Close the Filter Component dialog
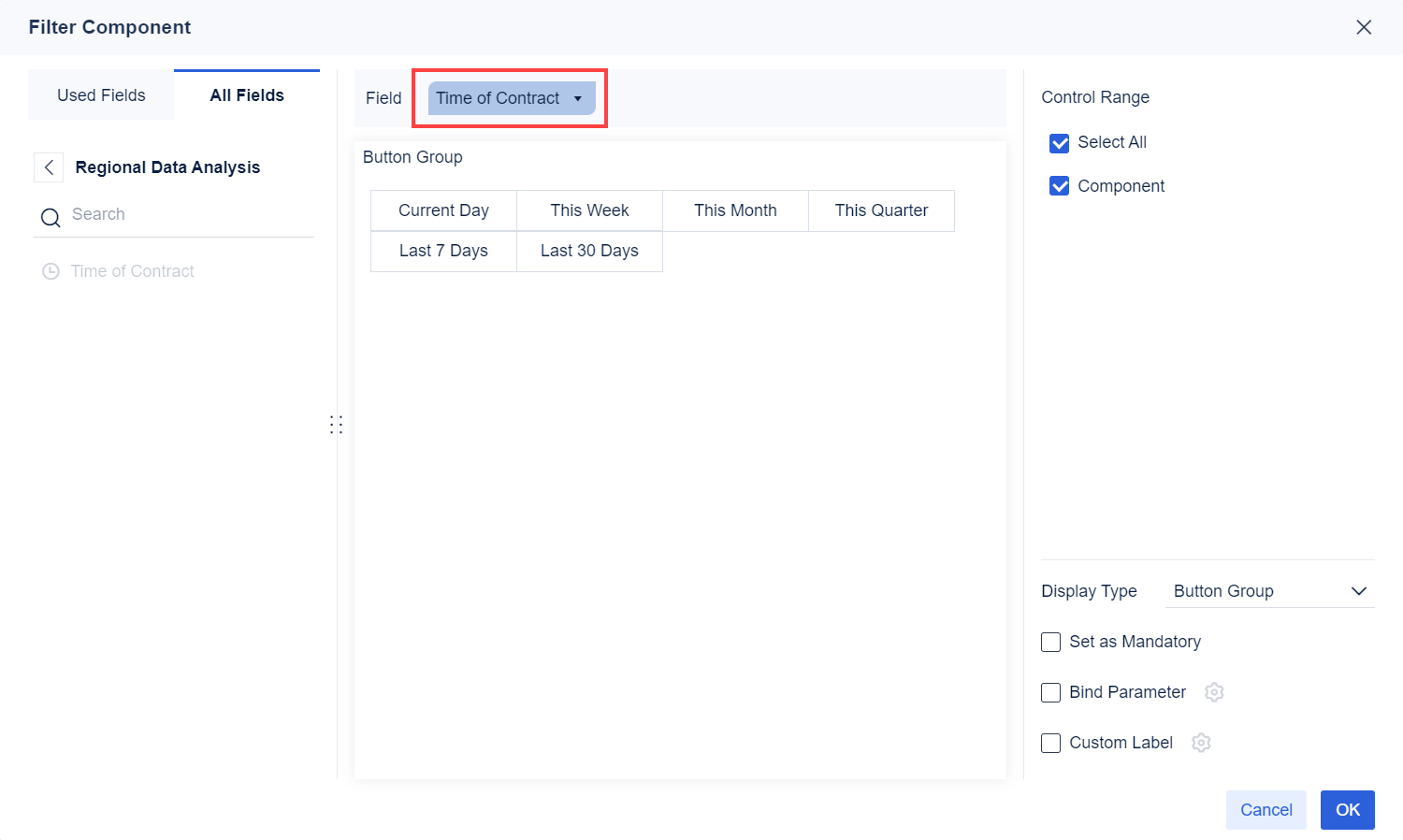 [1364, 27]
